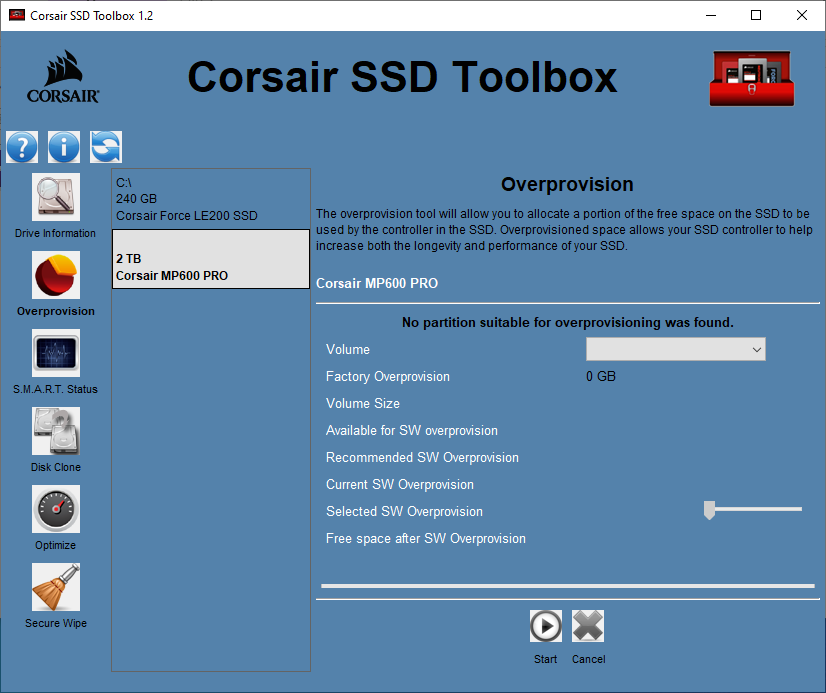
Task: Select the 2 TB Corsair MP600 PRO drive
Action: (210, 258)
